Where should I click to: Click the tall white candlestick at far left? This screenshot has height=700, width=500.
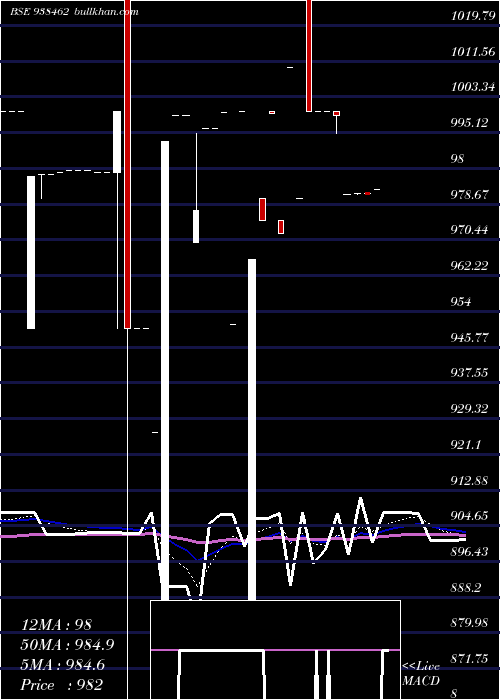point(31,252)
